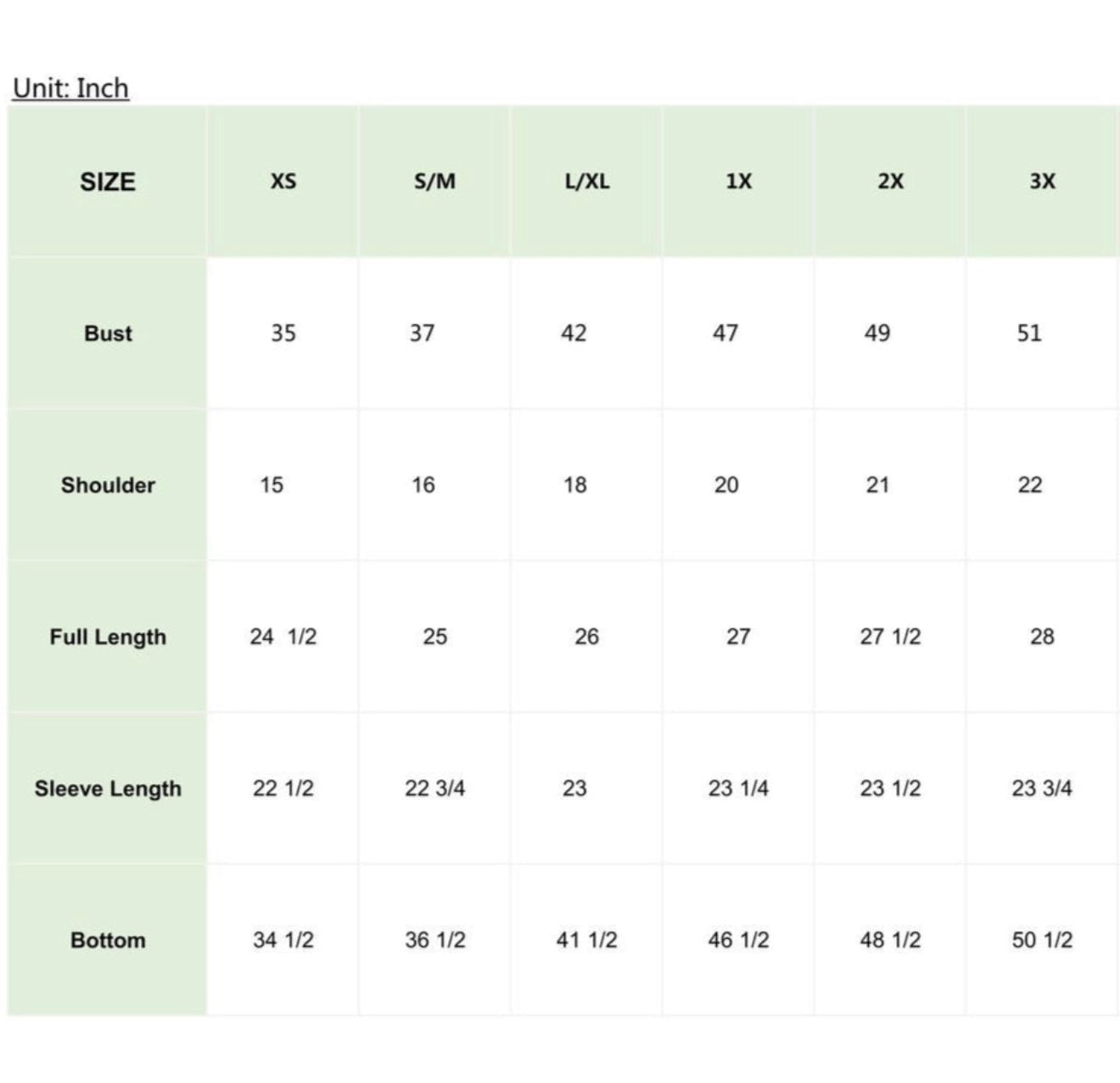Click the Full Length row label

(x=108, y=637)
